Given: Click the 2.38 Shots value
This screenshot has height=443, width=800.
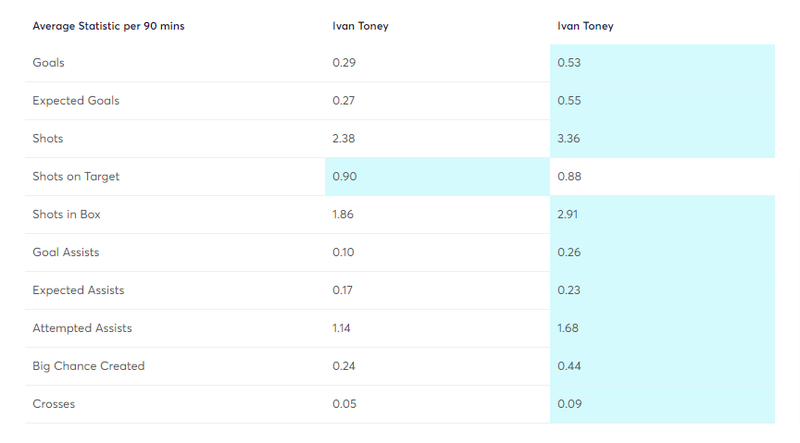Looking at the screenshot, I should click(x=343, y=138).
